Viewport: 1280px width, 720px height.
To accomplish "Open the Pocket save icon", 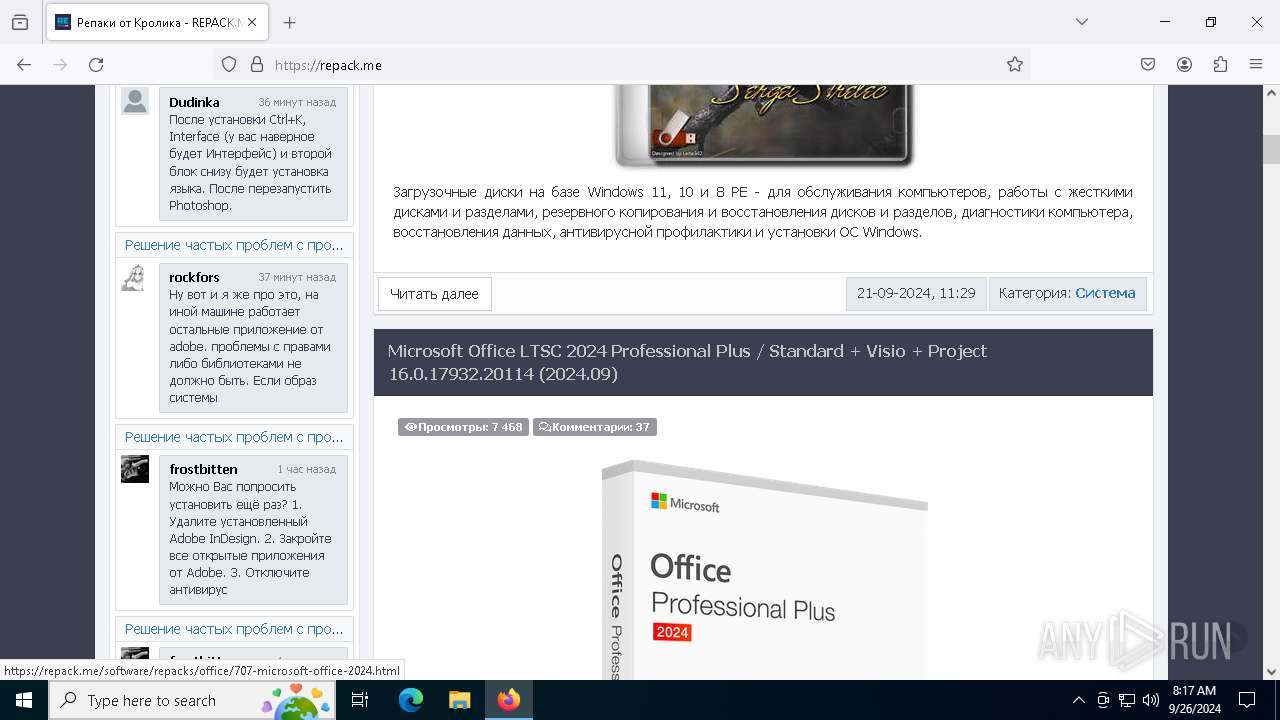I will [x=1148, y=64].
